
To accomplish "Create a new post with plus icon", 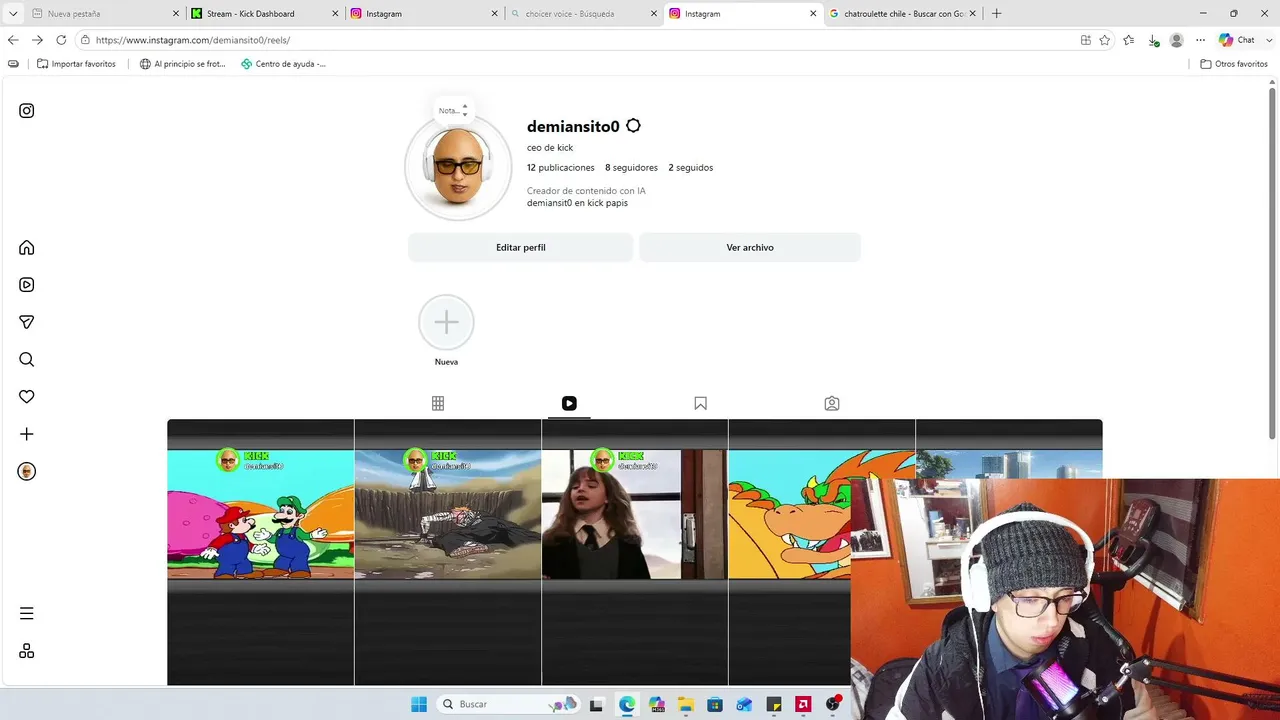I will tap(27, 434).
